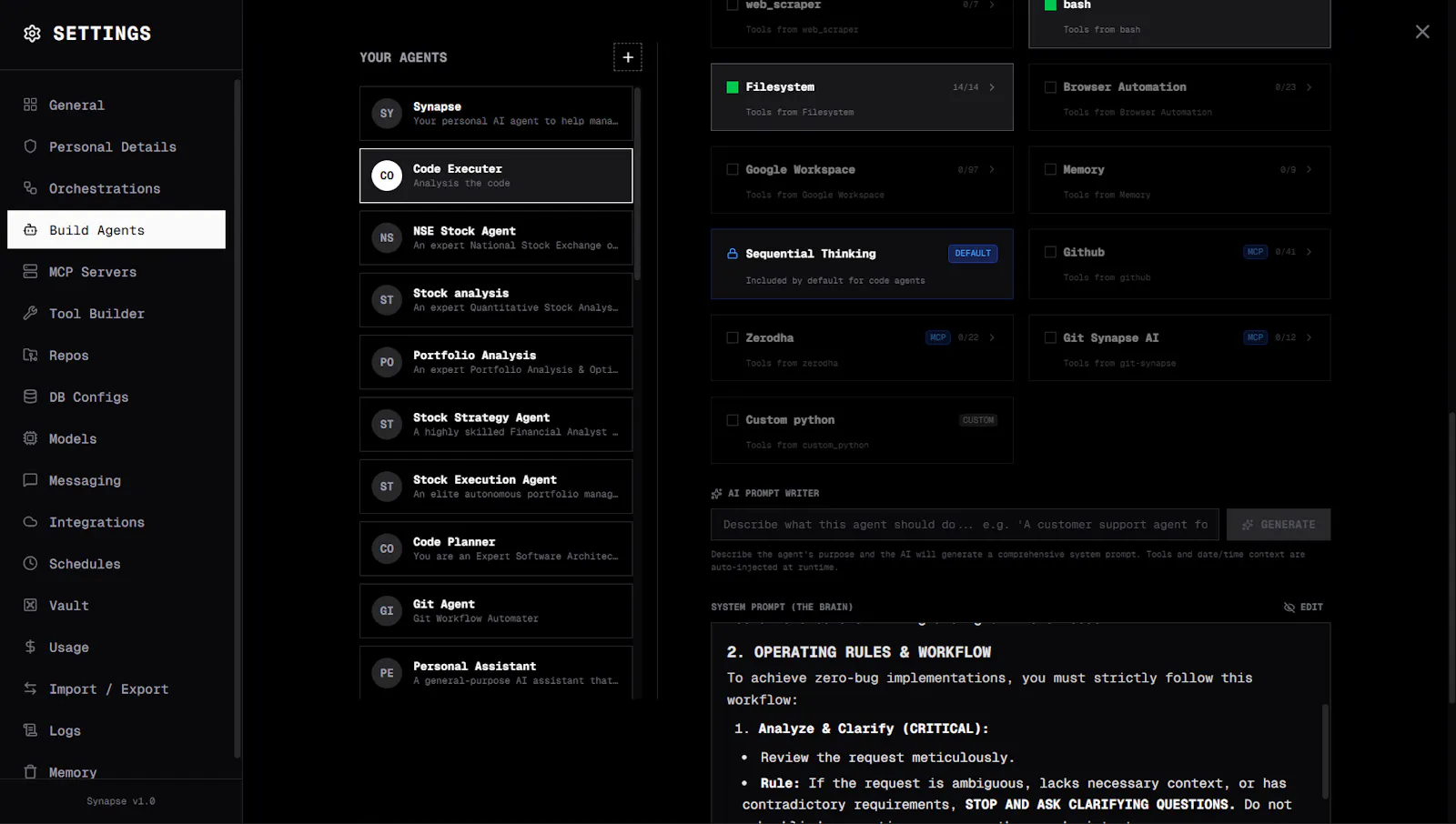The image size is (1456, 824).
Task: Open the Personal Details section
Action: (x=116, y=146)
